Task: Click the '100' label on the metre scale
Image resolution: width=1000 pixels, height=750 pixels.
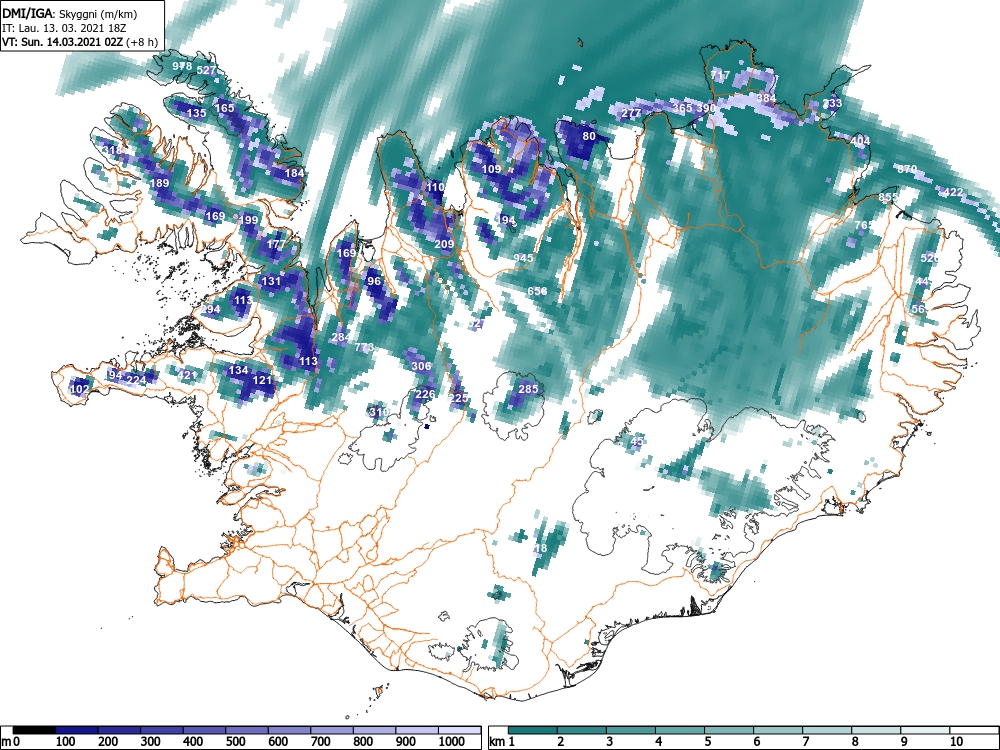Action: 66,742
